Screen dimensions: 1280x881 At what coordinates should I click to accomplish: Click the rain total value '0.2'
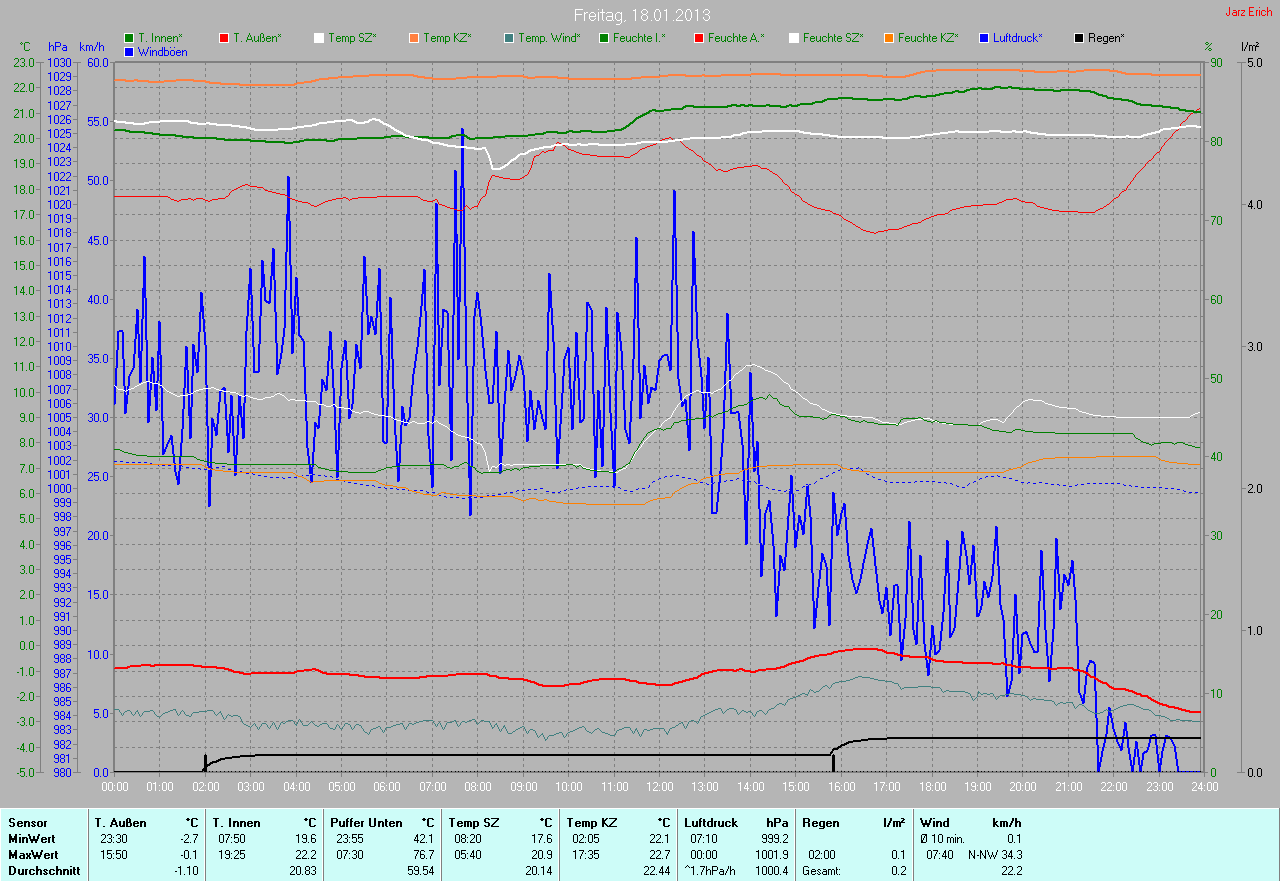pyautogui.click(x=897, y=870)
